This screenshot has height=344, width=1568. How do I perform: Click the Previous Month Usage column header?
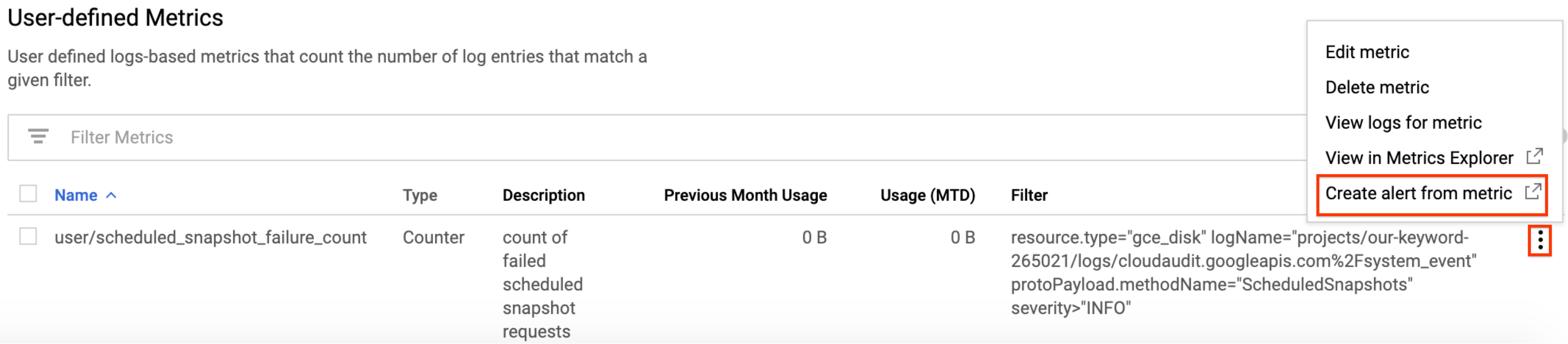pos(746,195)
